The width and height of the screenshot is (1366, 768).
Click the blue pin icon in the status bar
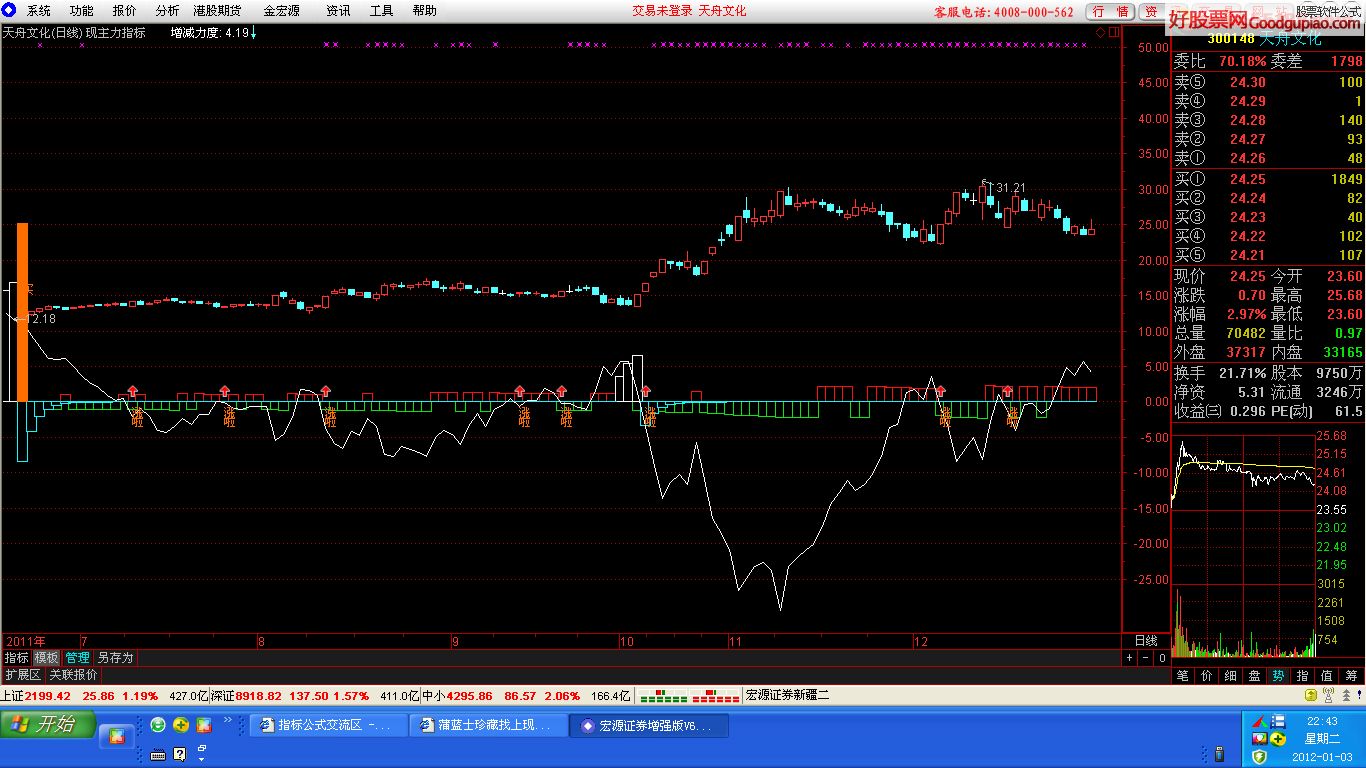click(x=1358, y=695)
